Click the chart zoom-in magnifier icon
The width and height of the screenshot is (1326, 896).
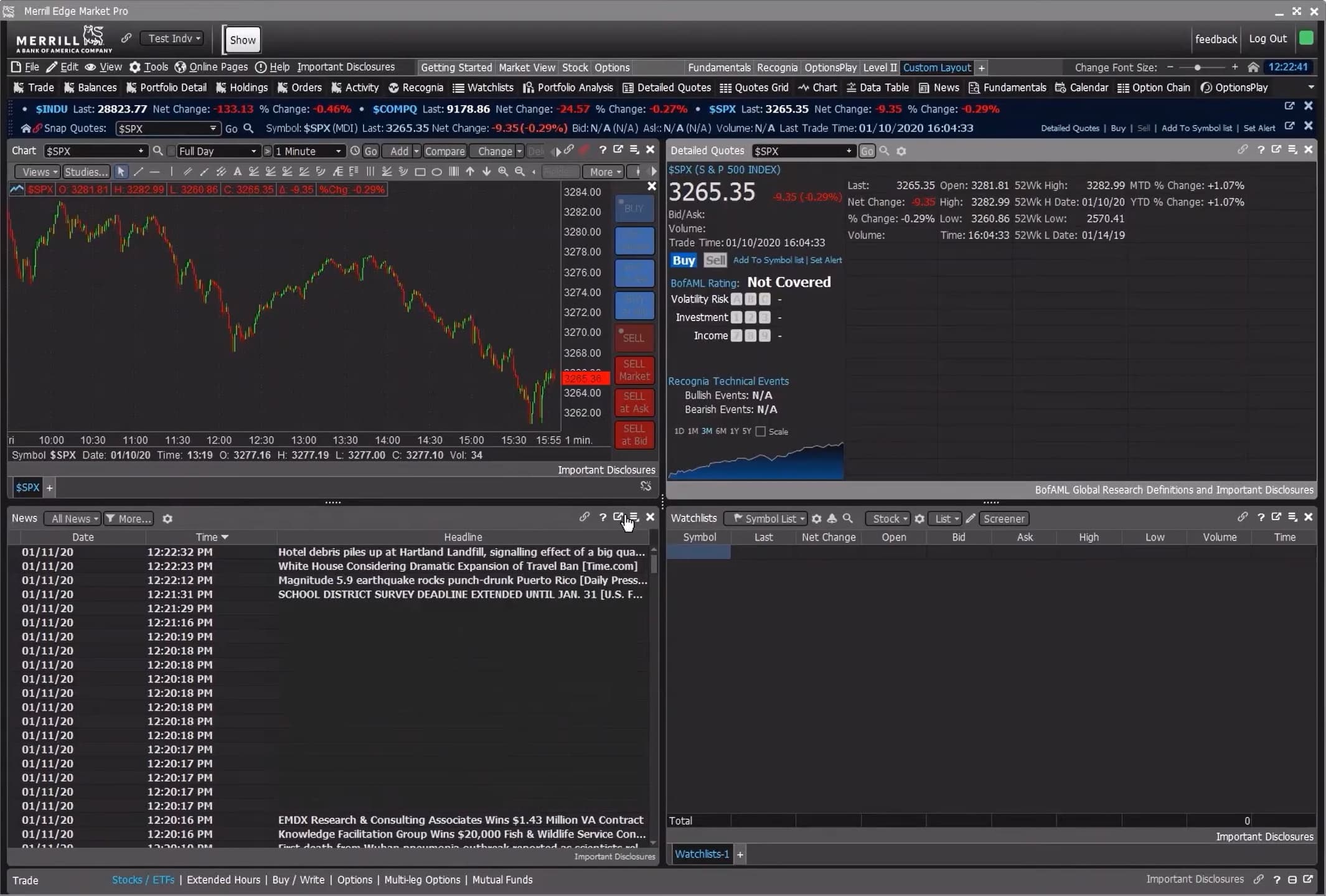[x=503, y=172]
